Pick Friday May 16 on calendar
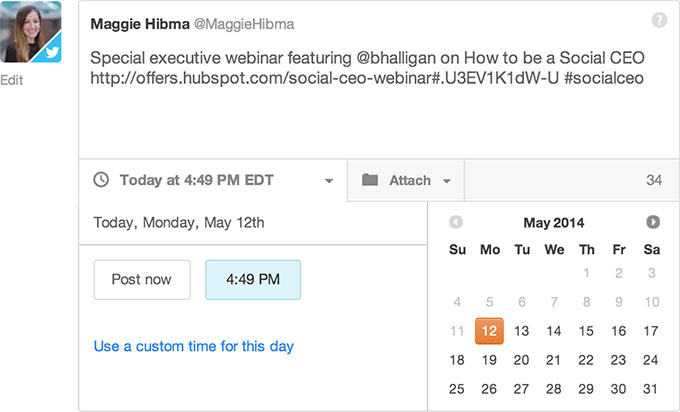 pyautogui.click(x=619, y=331)
